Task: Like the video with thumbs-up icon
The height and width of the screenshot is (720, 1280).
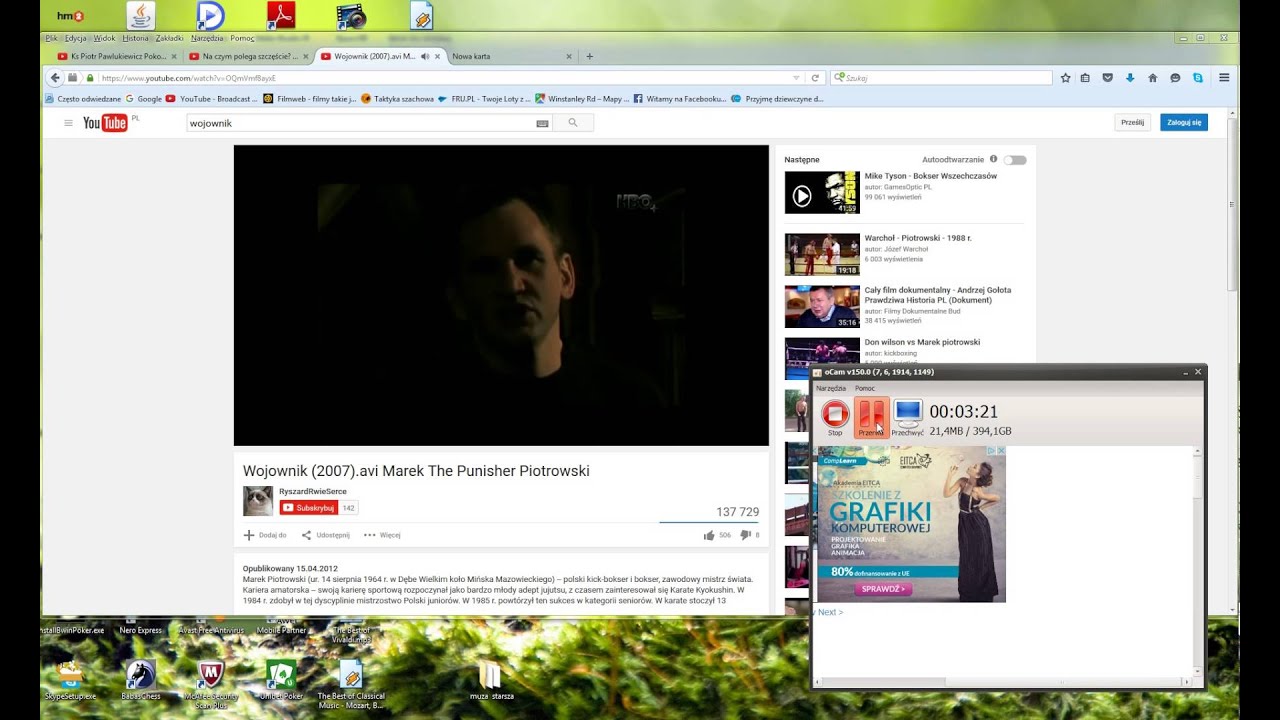Action: 709,535
